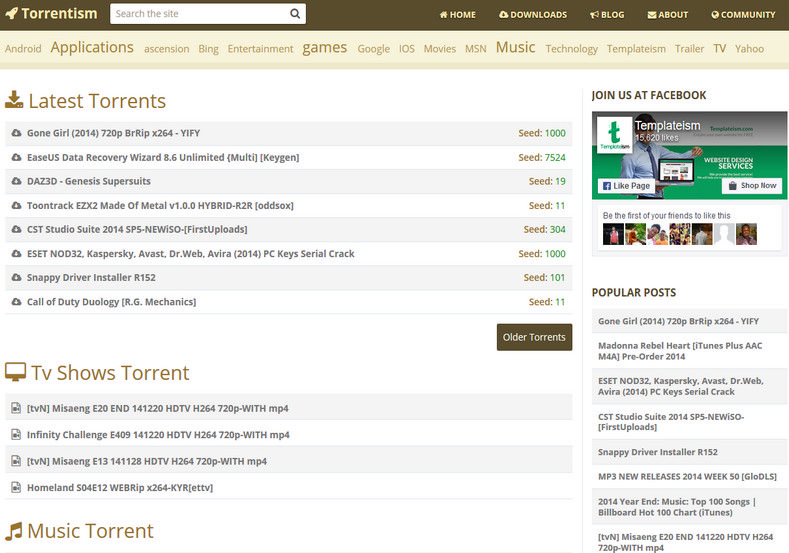Screen dimensions: 789x553
Task: Open Call of Duty Duology torrent
Action: point(111,301)
